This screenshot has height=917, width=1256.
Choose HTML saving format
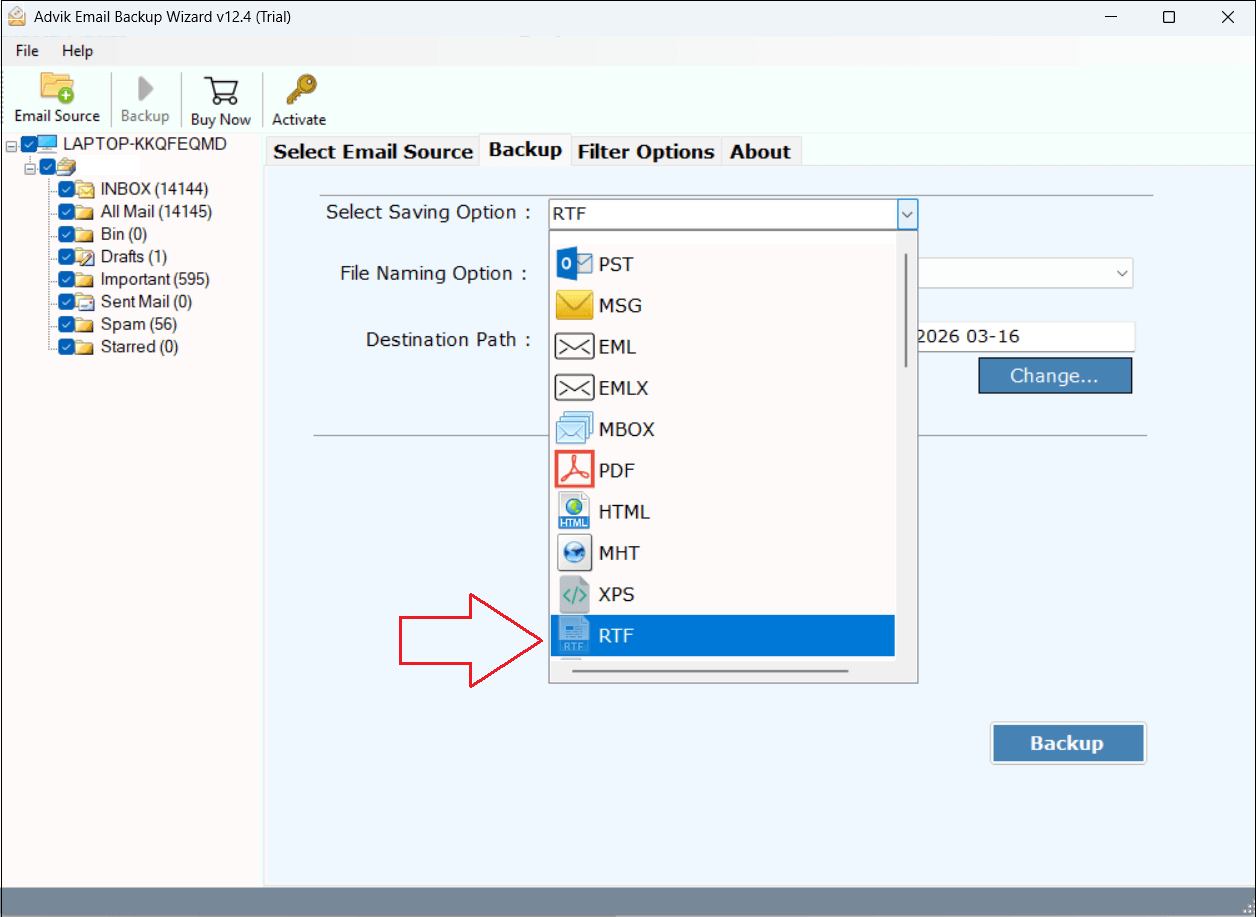click(x=623, y=512)
